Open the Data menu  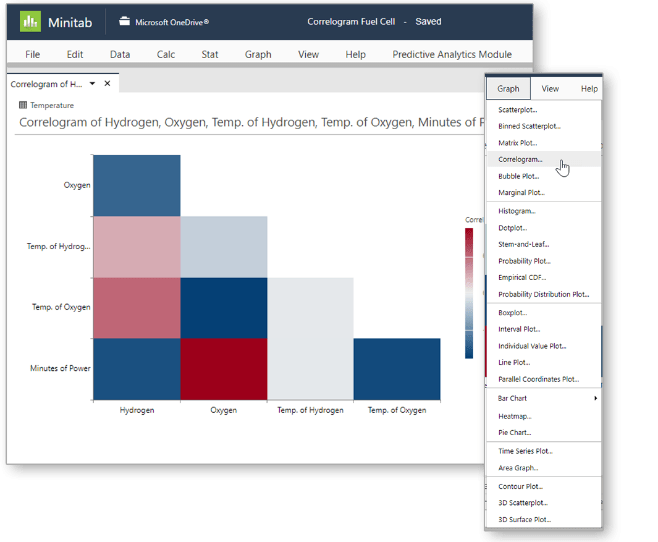(x=120, y=54)
